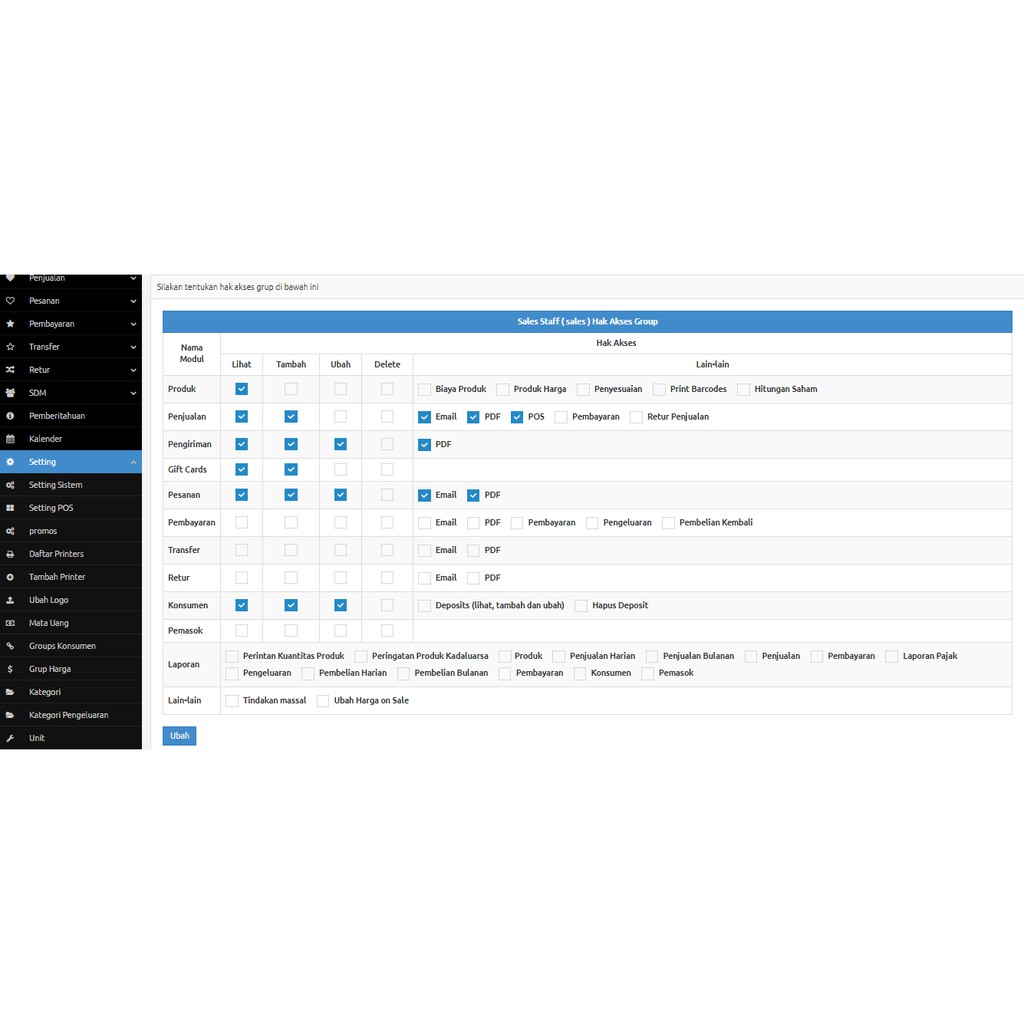Click the wrench icon next to Unit
Image resolution: width=1024 pixels, height=1024 pixels.
(x=10, y=738)
